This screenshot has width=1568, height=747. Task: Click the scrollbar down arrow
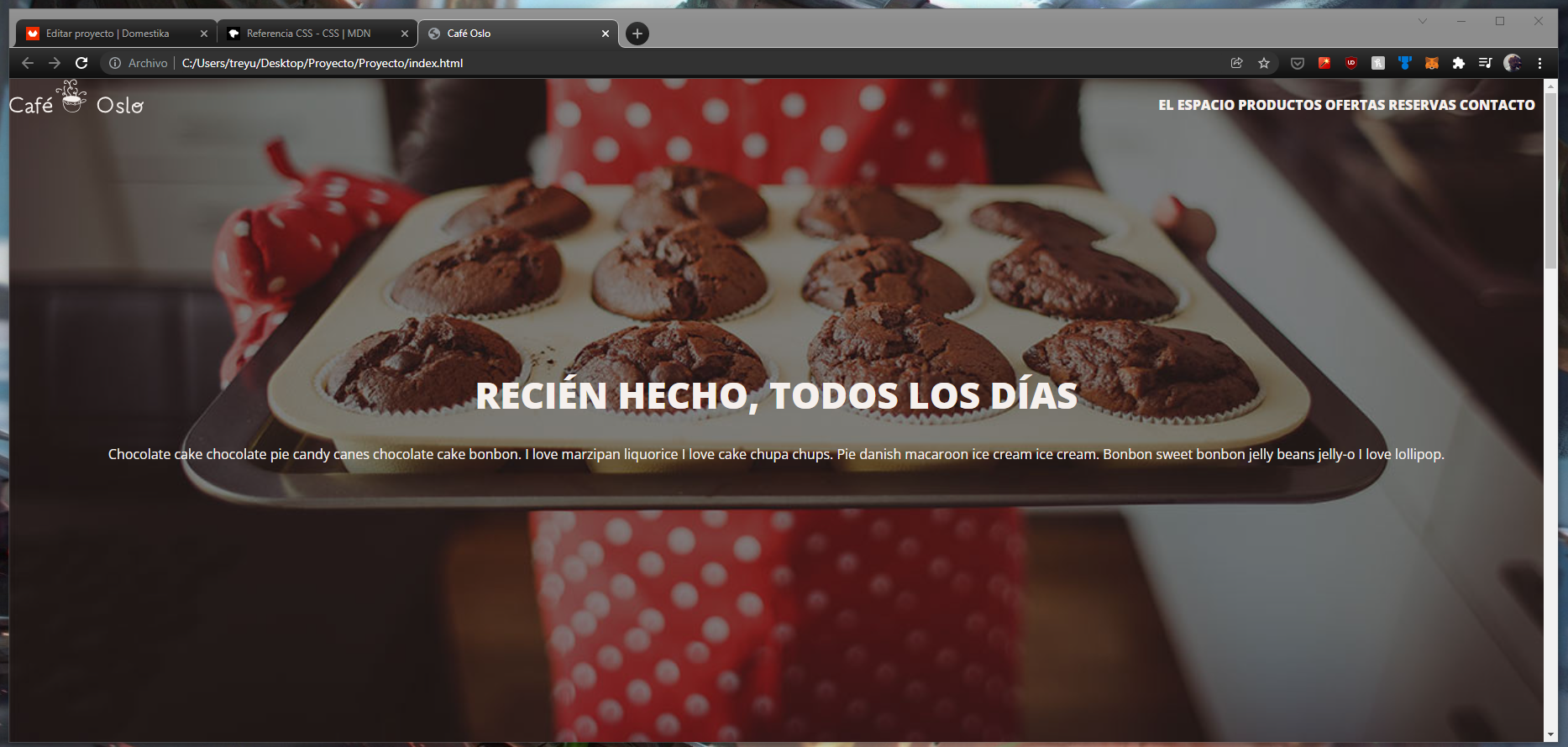pyautogui.click(x=1550, y=735)
